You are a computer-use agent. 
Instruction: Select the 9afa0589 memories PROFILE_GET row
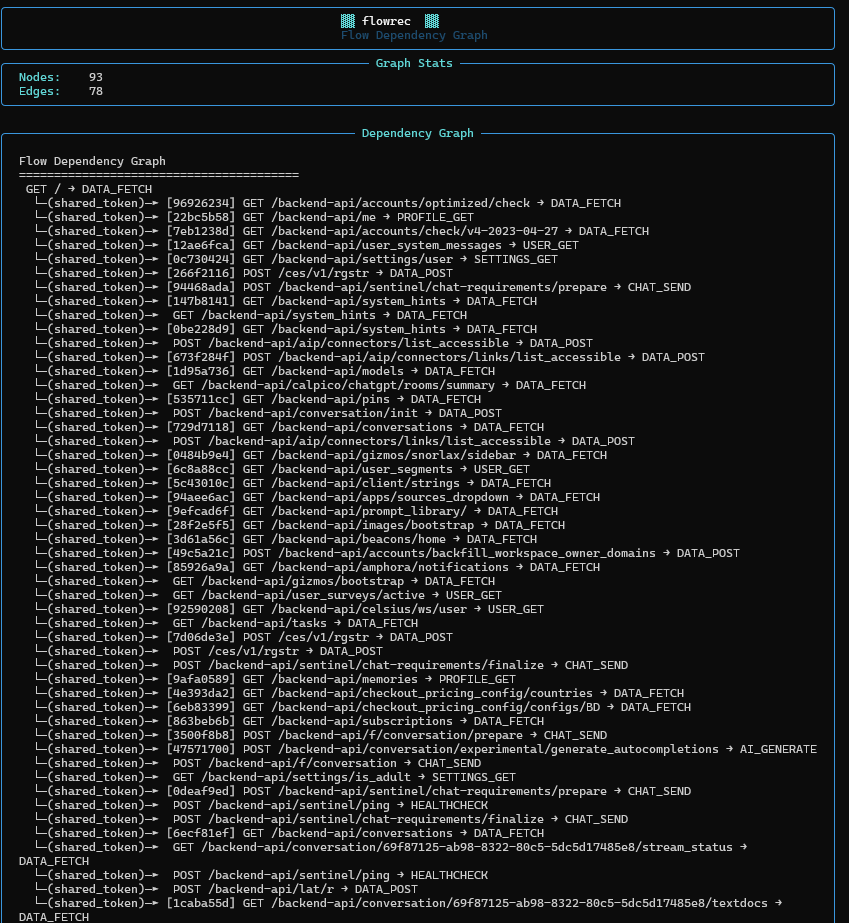[x=276, y=679]
